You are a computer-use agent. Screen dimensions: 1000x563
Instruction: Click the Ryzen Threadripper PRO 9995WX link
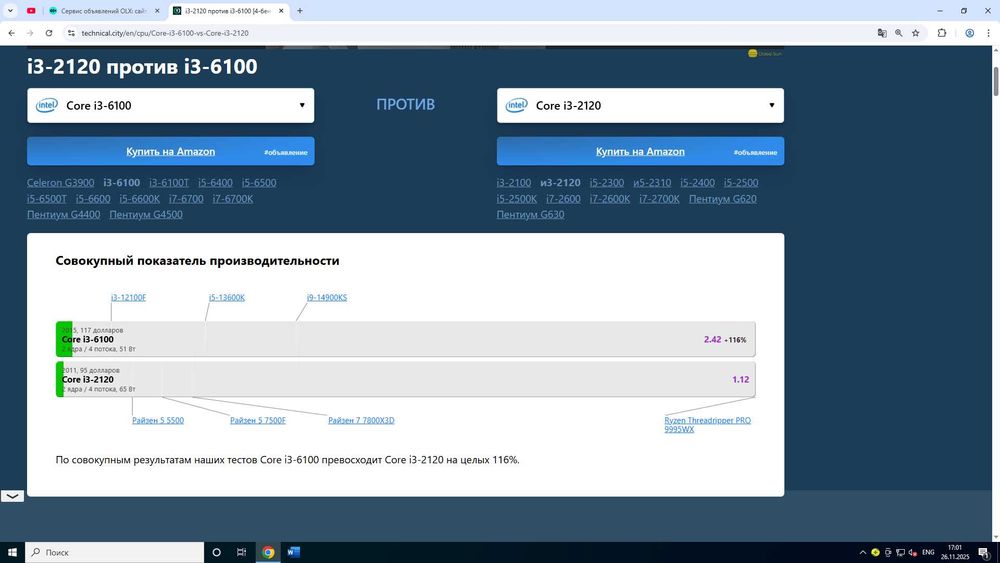click(708, 425)
